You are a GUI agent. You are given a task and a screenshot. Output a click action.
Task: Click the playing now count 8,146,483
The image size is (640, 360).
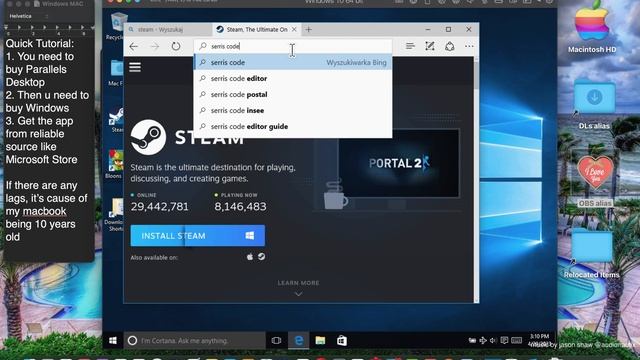pos(240,207)
